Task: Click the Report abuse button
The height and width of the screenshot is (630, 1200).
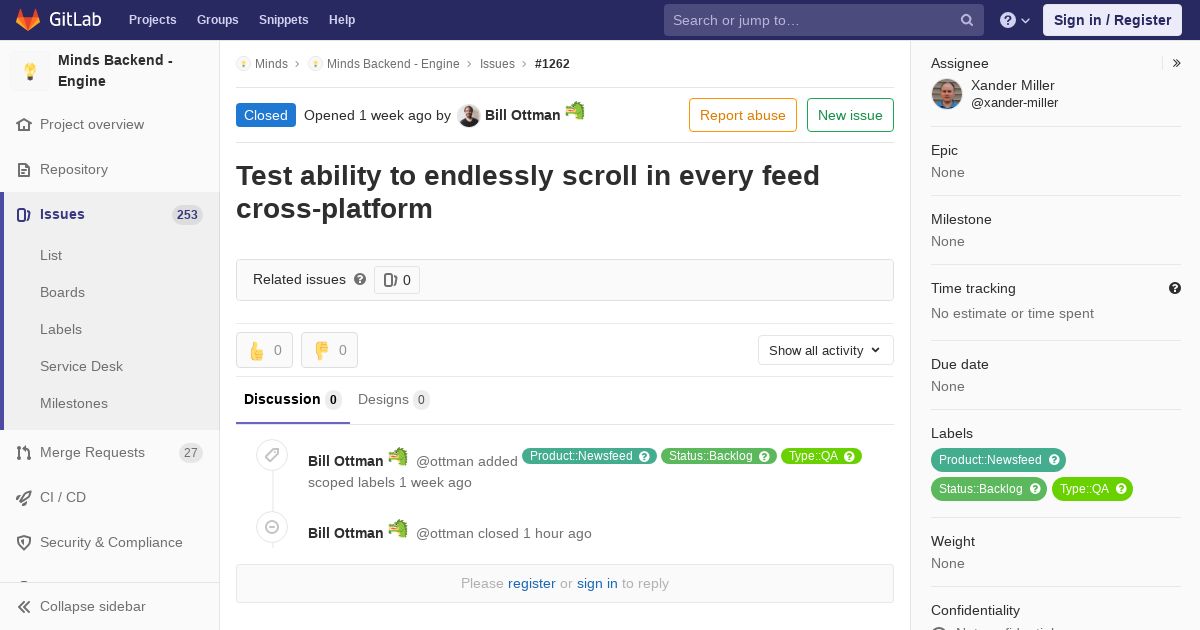Action: click(742, 115)
